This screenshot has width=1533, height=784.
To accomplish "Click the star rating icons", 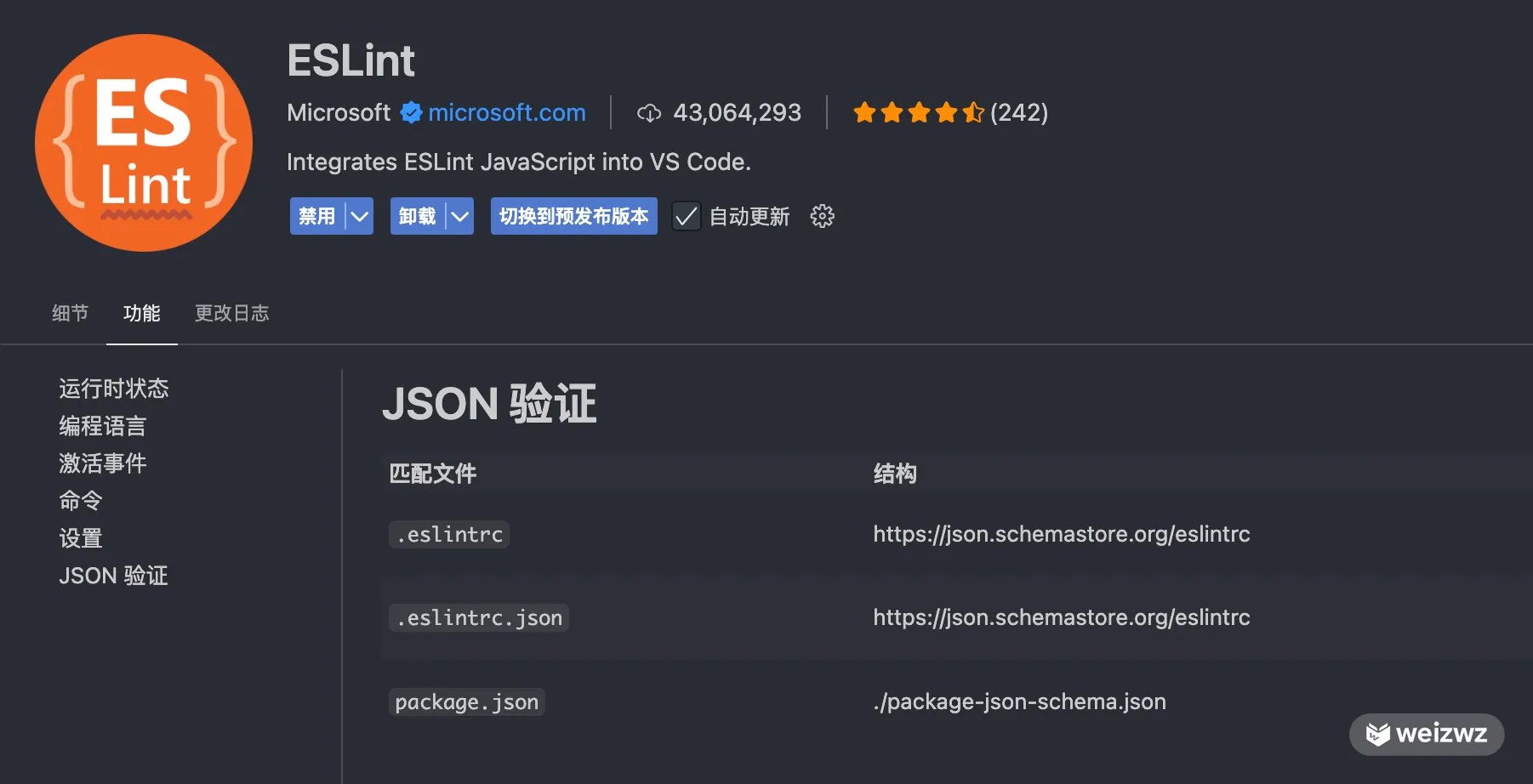I will 918,112.
